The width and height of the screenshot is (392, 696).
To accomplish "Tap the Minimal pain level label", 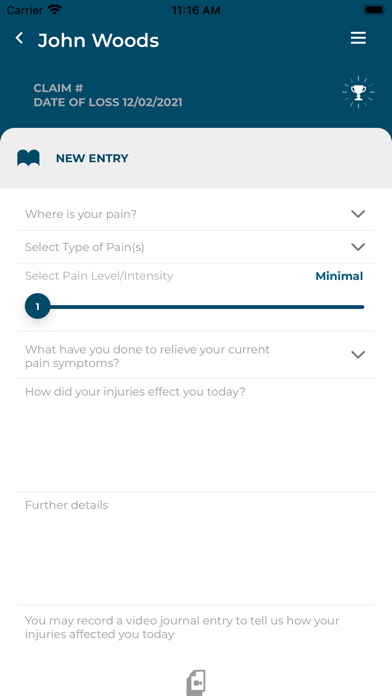I will click(339, 276).
